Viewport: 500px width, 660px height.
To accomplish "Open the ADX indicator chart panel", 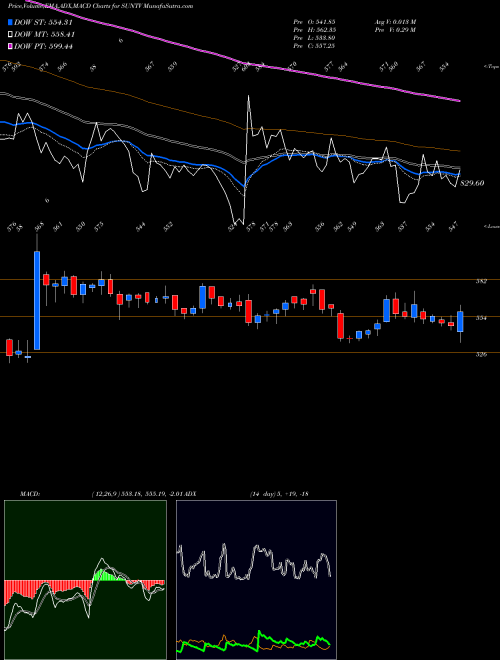I will pos(256,580).
